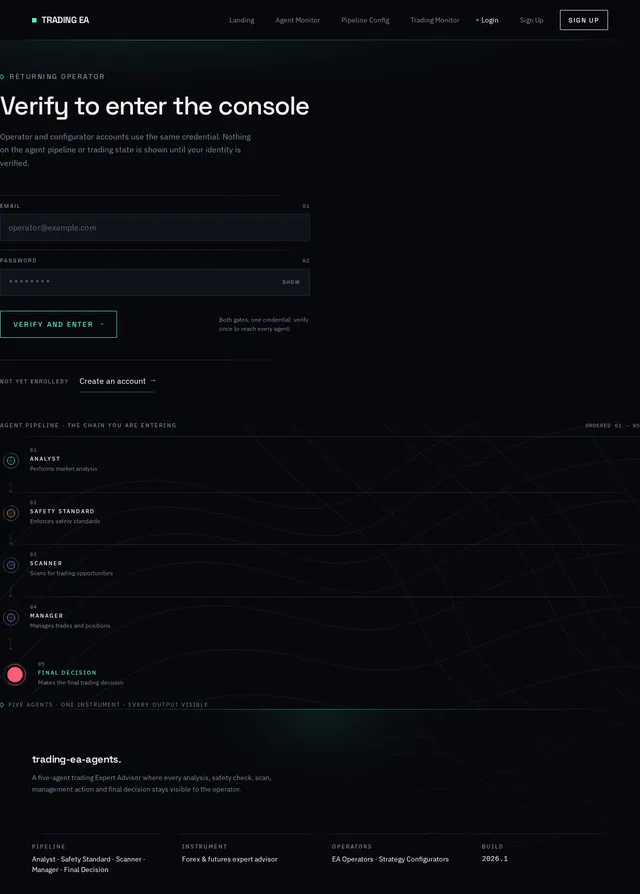Screen dimensions: 640x894
Task: Click the diamond icon beside Returning Operator
Action: click(2, 76)
